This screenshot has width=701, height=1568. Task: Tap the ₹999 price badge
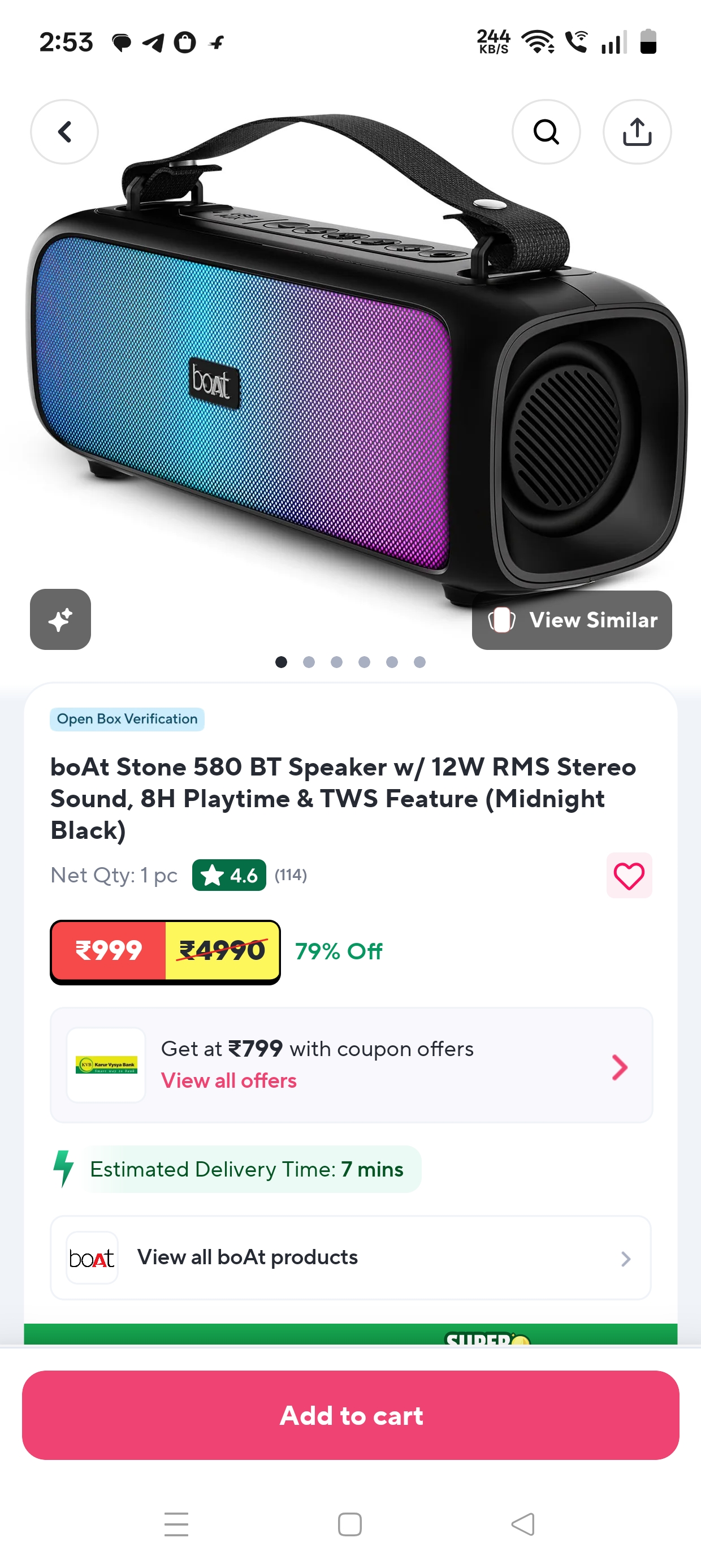pos(109,951)
